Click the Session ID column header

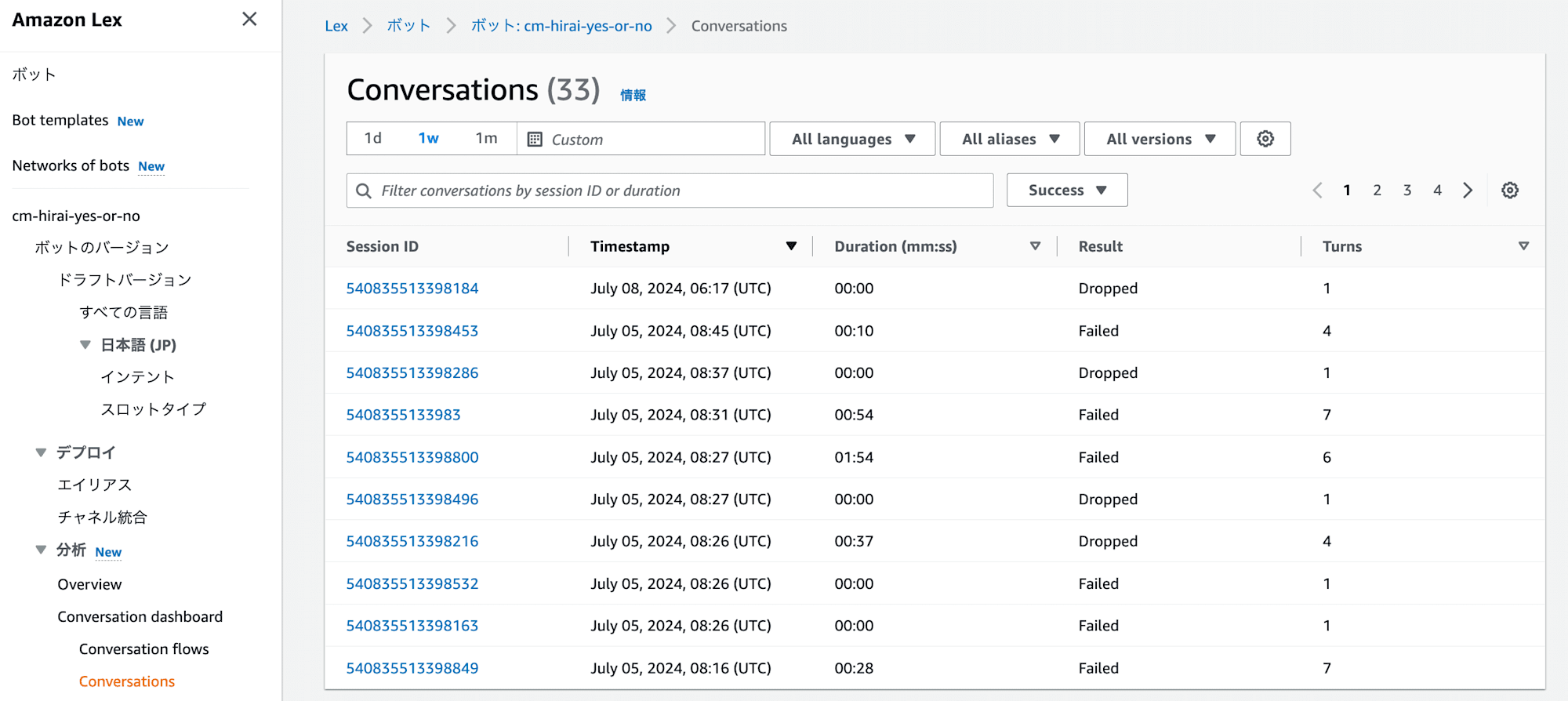click(383, 246)
